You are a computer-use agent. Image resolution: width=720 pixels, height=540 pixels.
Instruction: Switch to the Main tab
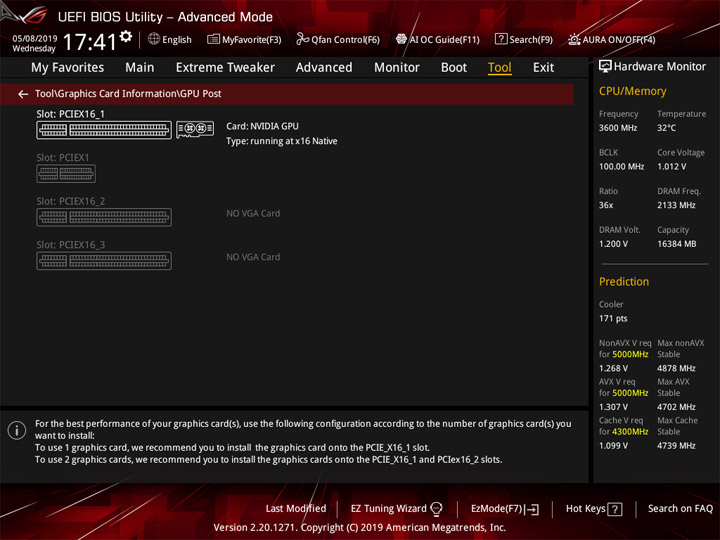[x=140, y=68]
